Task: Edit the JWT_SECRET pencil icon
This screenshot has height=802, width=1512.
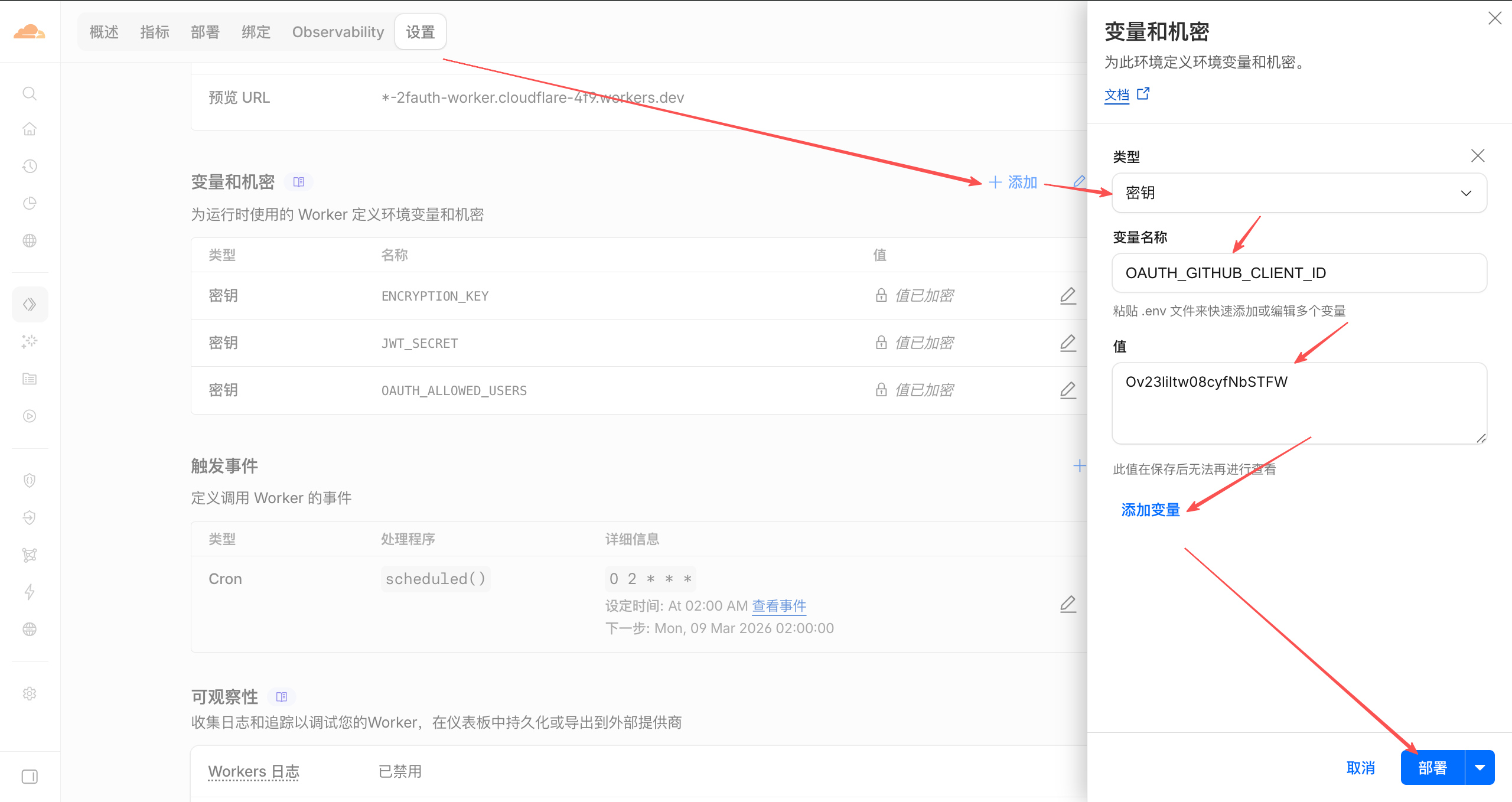Action: pos(1068,343)
